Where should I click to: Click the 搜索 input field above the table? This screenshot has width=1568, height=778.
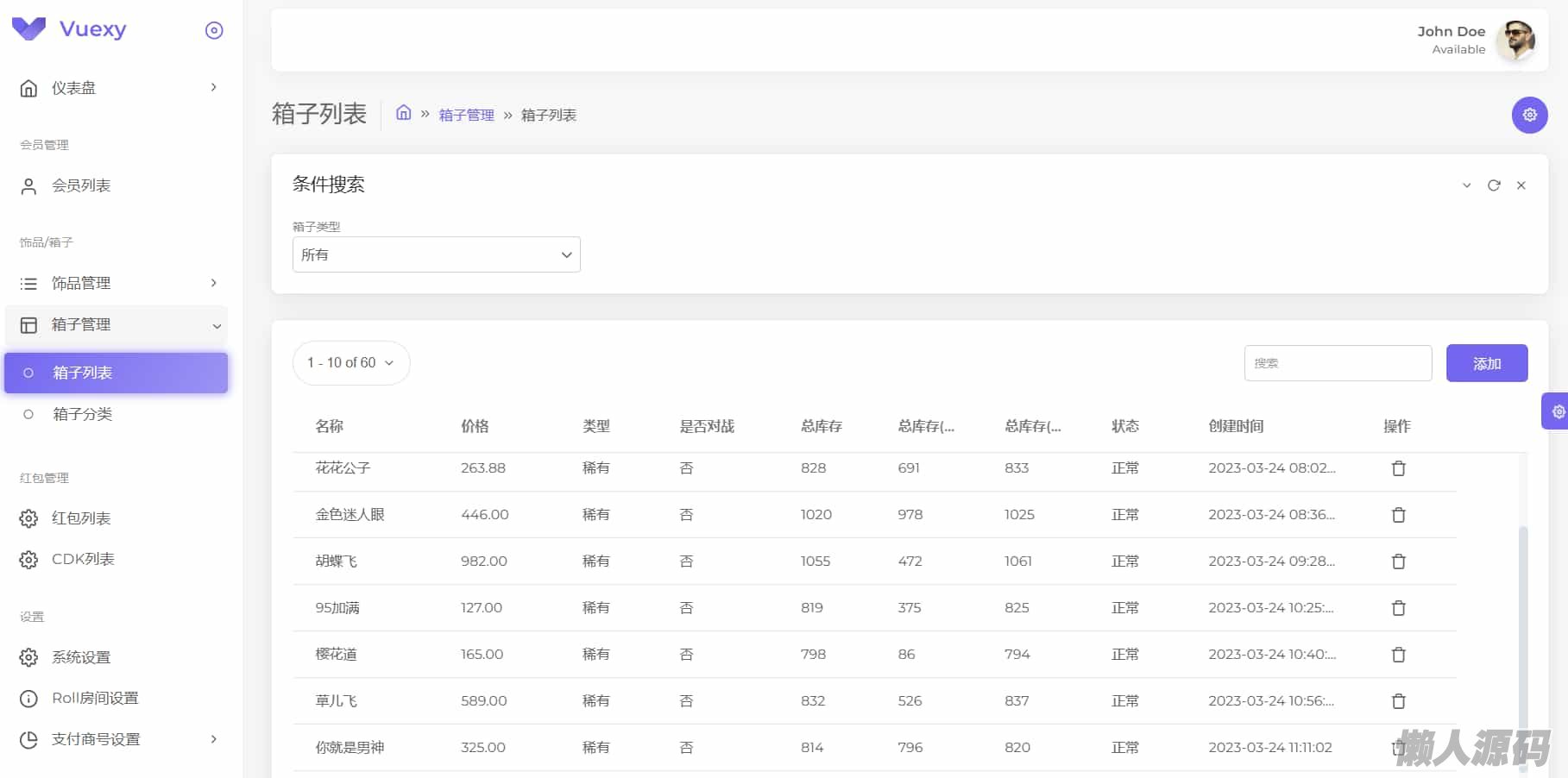point(1337,363)
